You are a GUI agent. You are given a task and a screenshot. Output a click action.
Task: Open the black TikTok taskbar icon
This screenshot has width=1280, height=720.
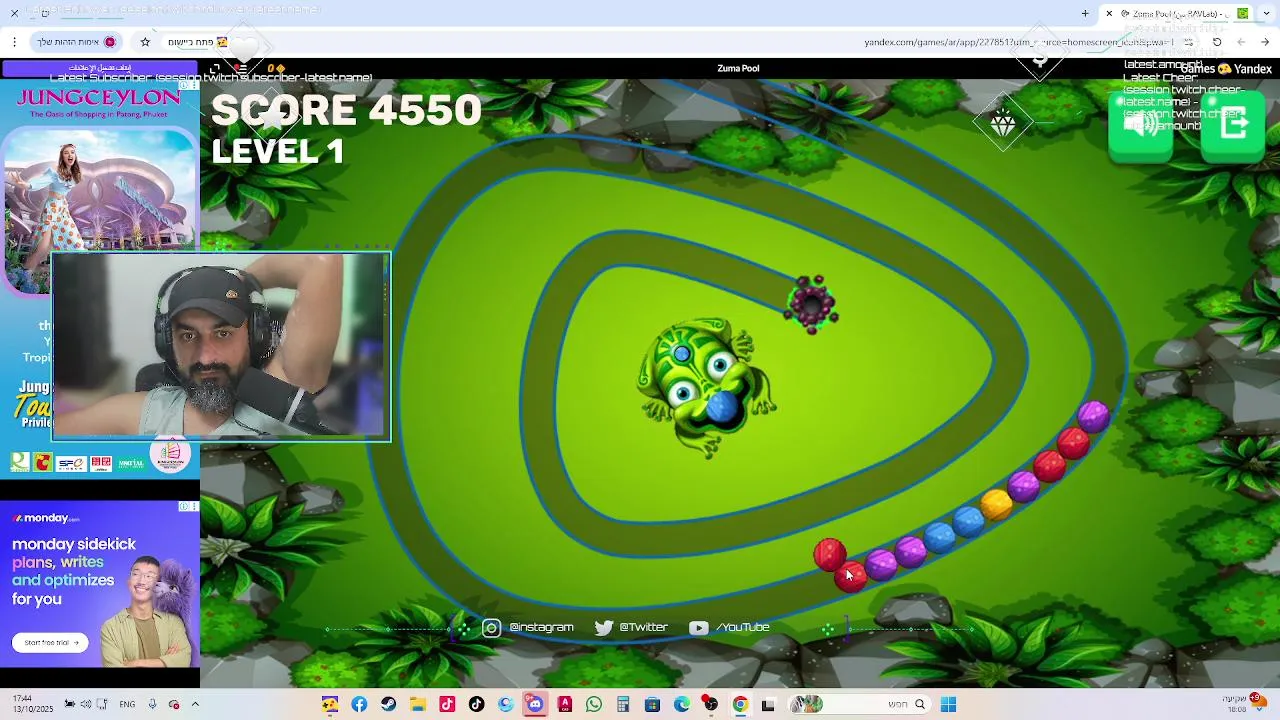pyautogui.click(x=476, y=704)
